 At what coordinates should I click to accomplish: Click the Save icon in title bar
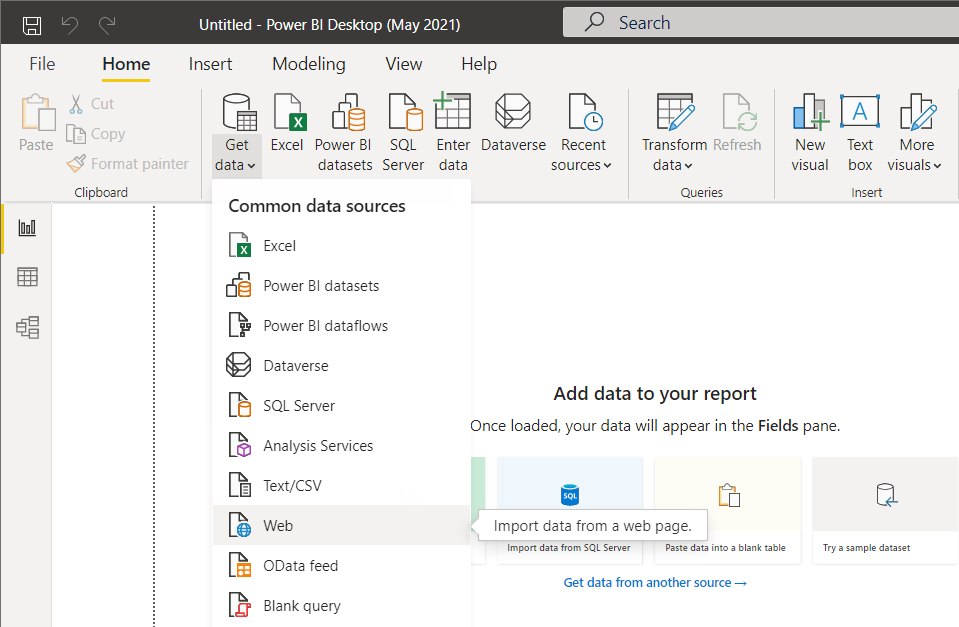pyautogui.click(x=32, y=25)
